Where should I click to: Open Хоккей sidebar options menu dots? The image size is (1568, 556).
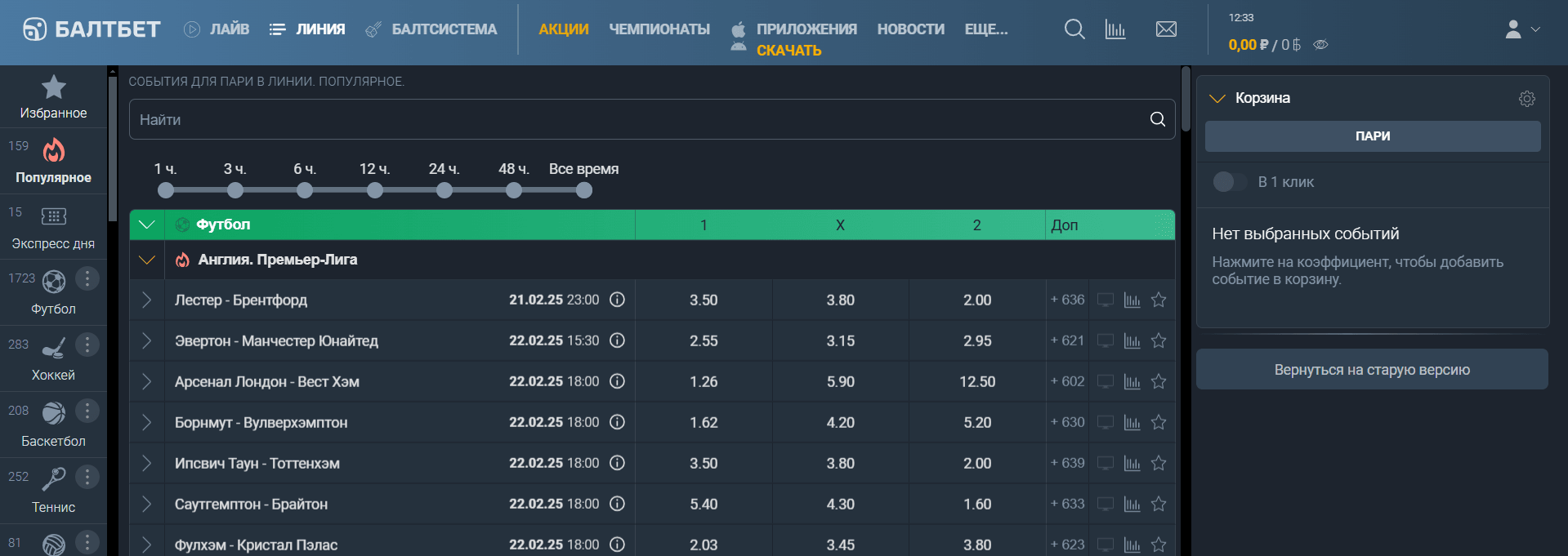(87, 345)
